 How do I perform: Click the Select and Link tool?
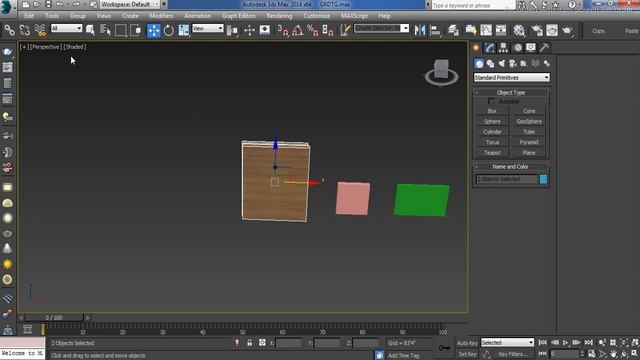pyautogui.click(x=9, y=30)
